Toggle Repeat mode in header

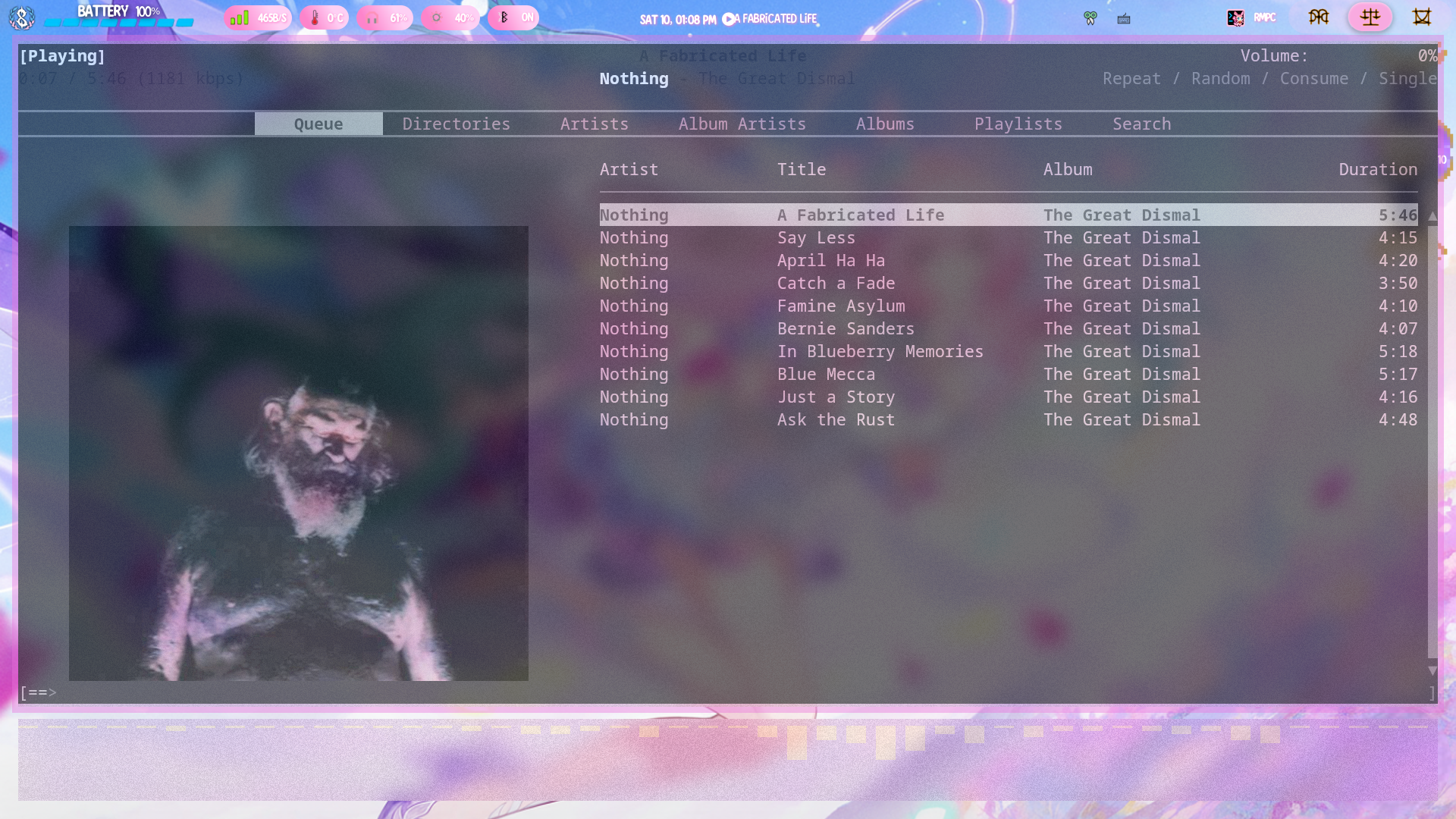click(x=1131, y=79)
